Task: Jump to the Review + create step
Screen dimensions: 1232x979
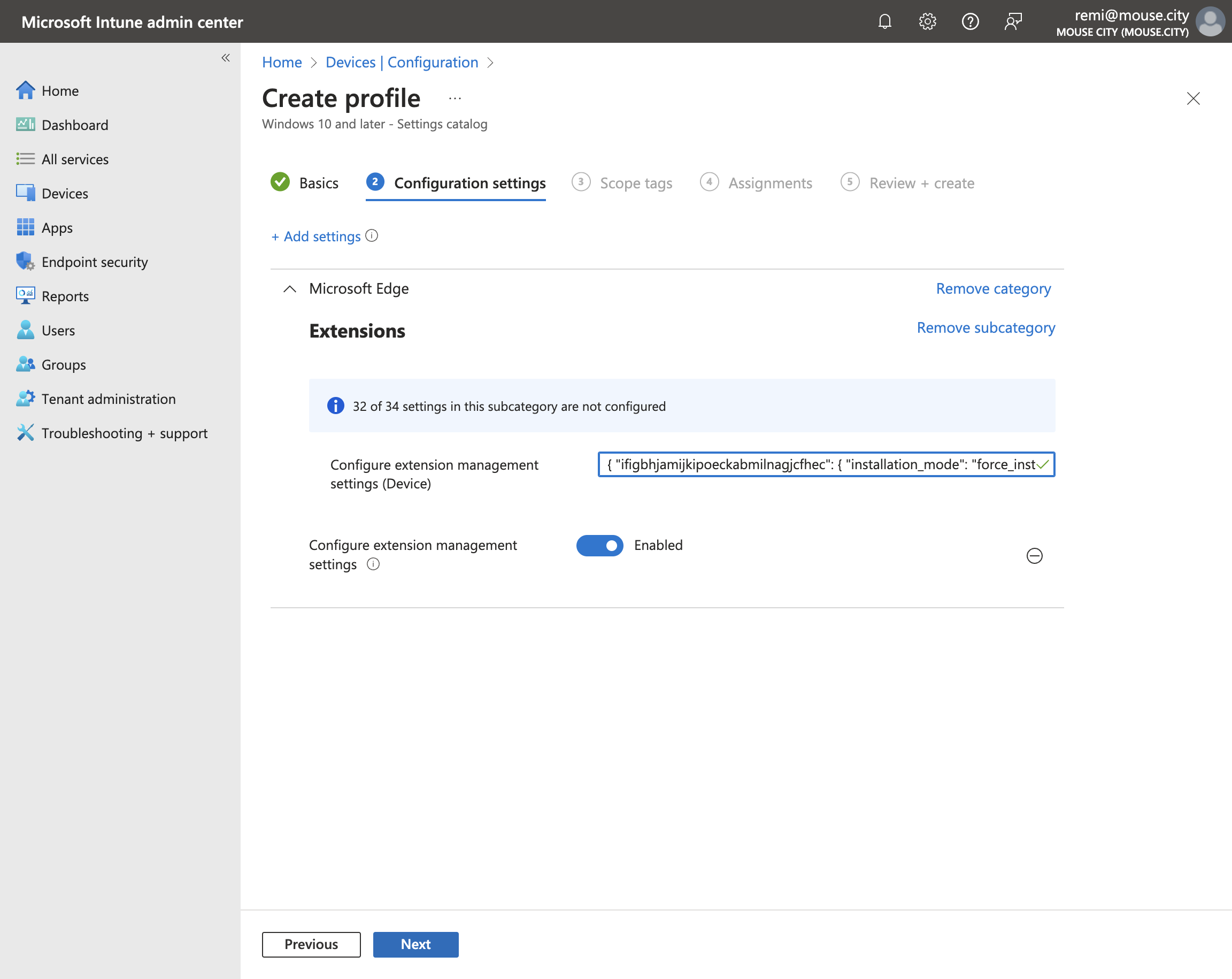Action: 907,183
